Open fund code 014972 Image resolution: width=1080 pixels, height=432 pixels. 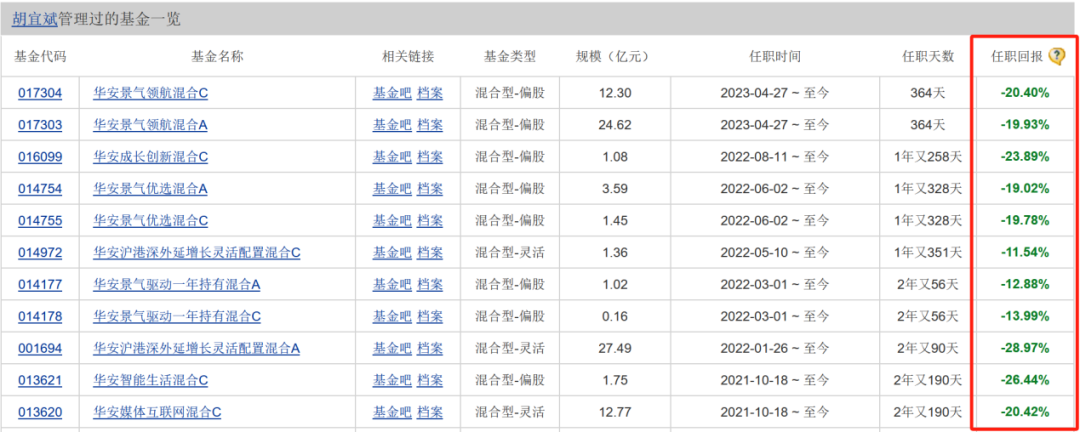(40, 253)
